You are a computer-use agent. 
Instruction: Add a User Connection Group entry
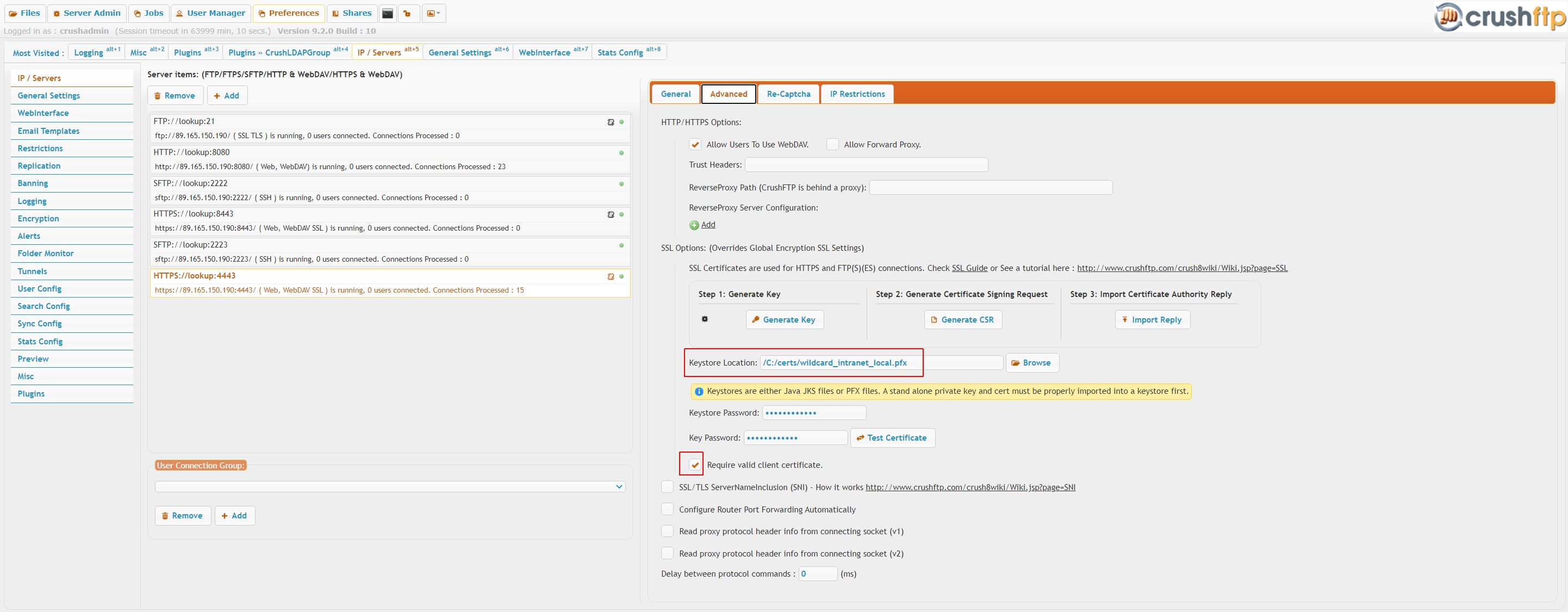pos(235,516)
